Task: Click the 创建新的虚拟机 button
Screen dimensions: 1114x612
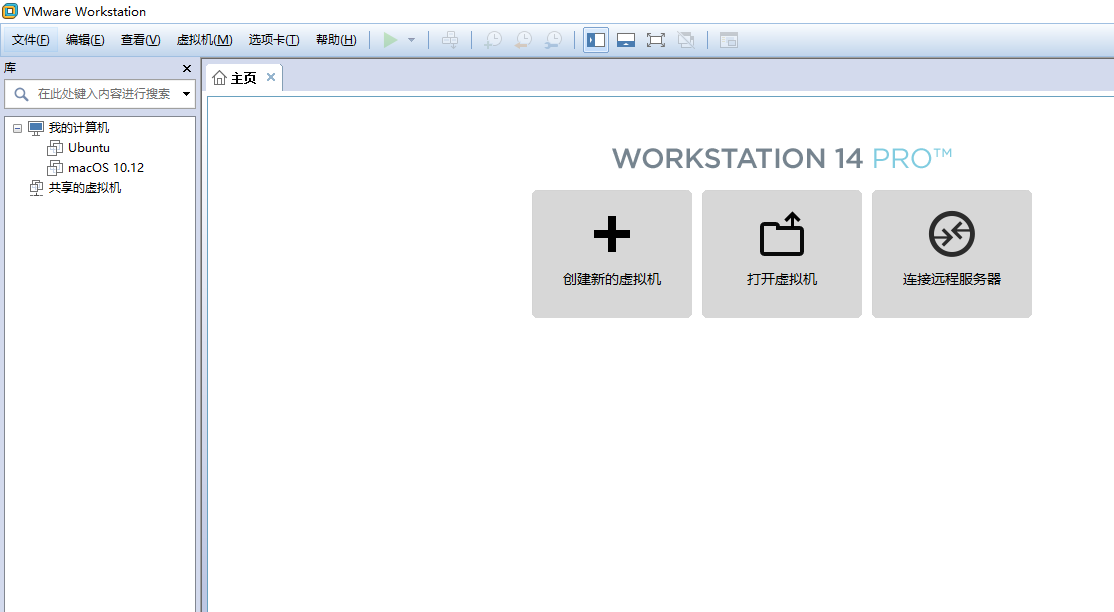Action: (612, 254)
